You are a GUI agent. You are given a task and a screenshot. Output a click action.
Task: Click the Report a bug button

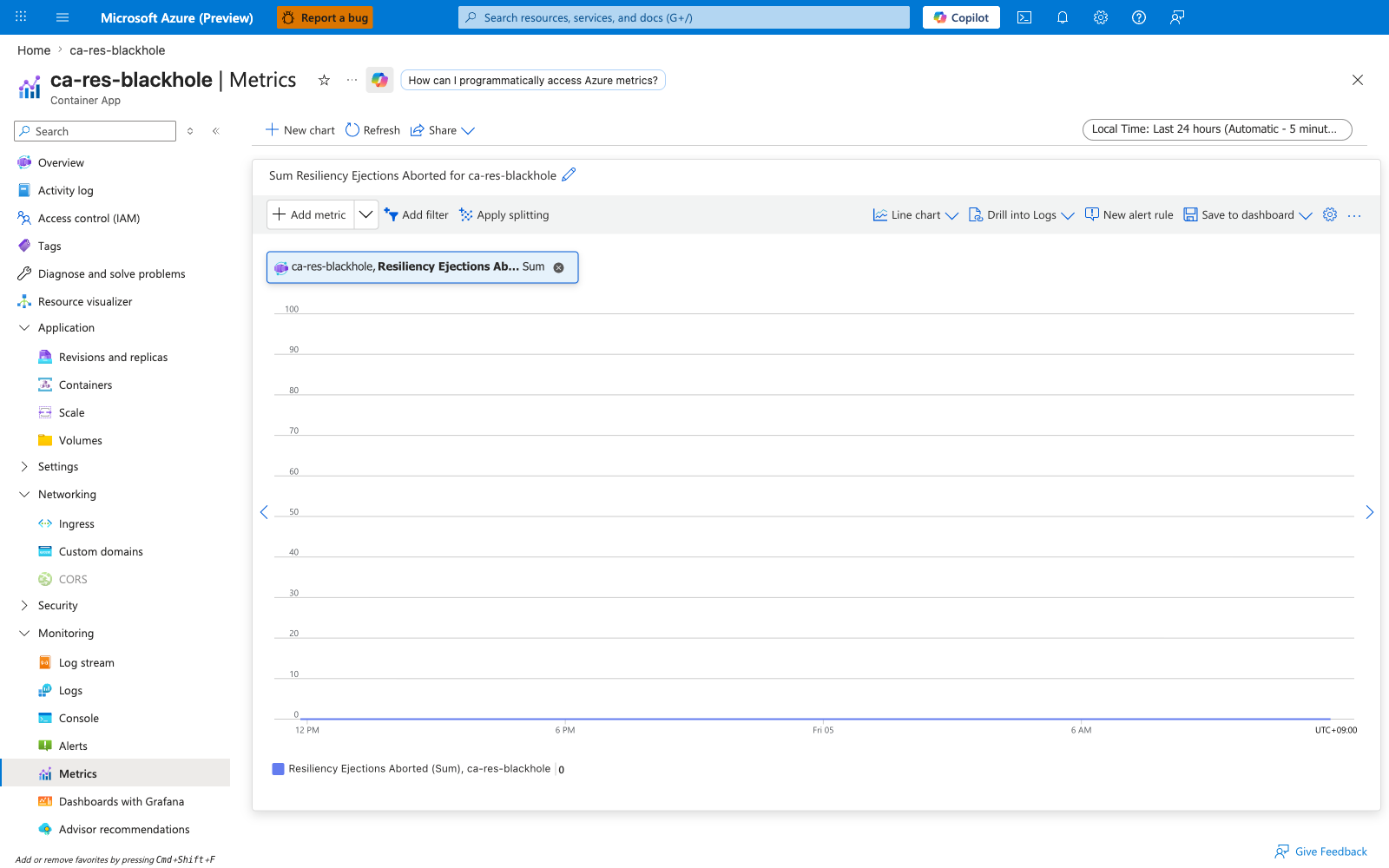pos(325,17)
